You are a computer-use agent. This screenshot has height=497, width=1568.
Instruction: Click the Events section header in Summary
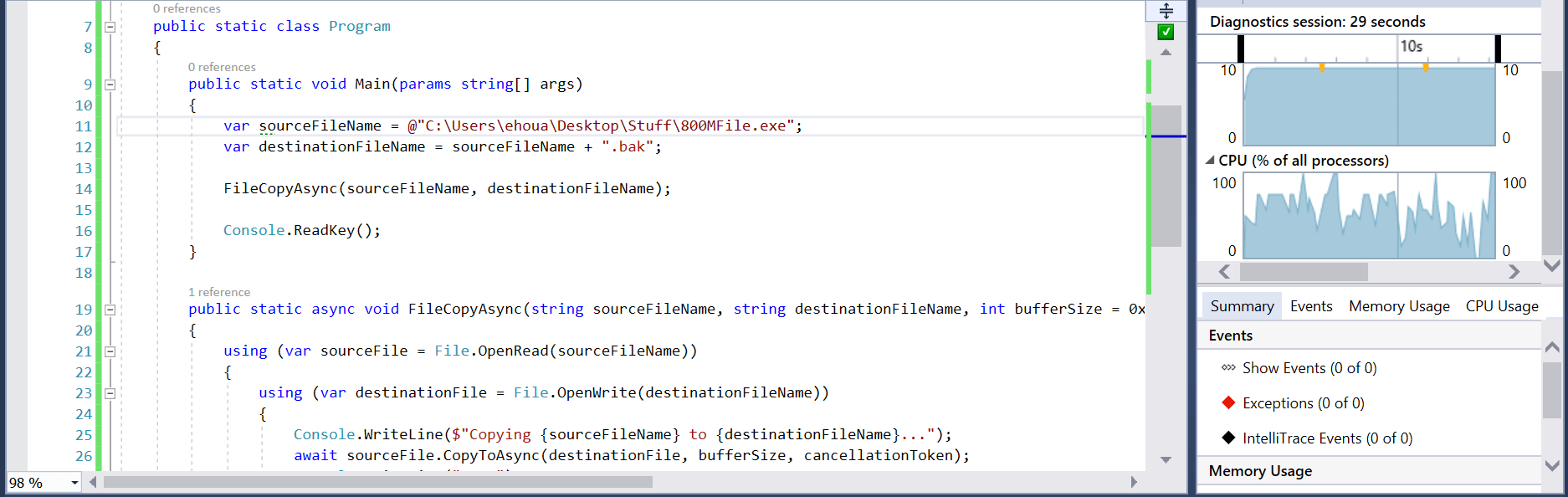pyautogui.click(x=1230, y=336)
